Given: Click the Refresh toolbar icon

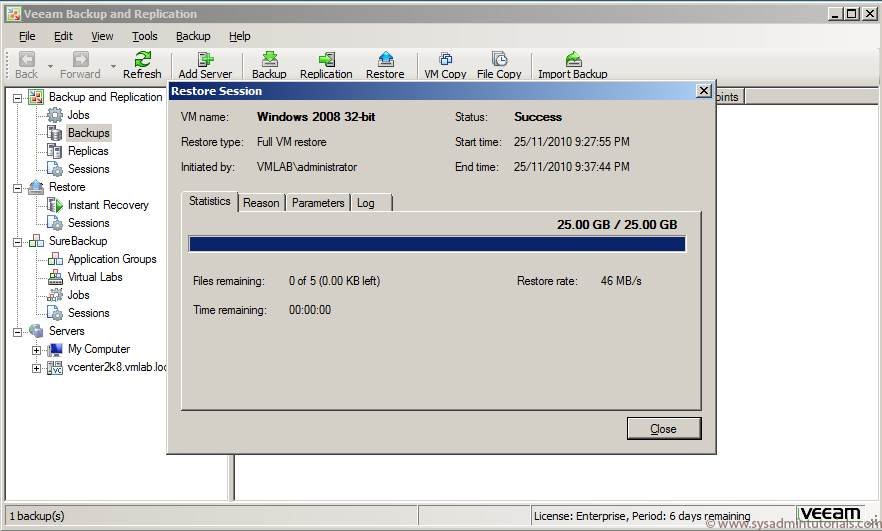Looking at the screenshot, I should pos(142,59).
